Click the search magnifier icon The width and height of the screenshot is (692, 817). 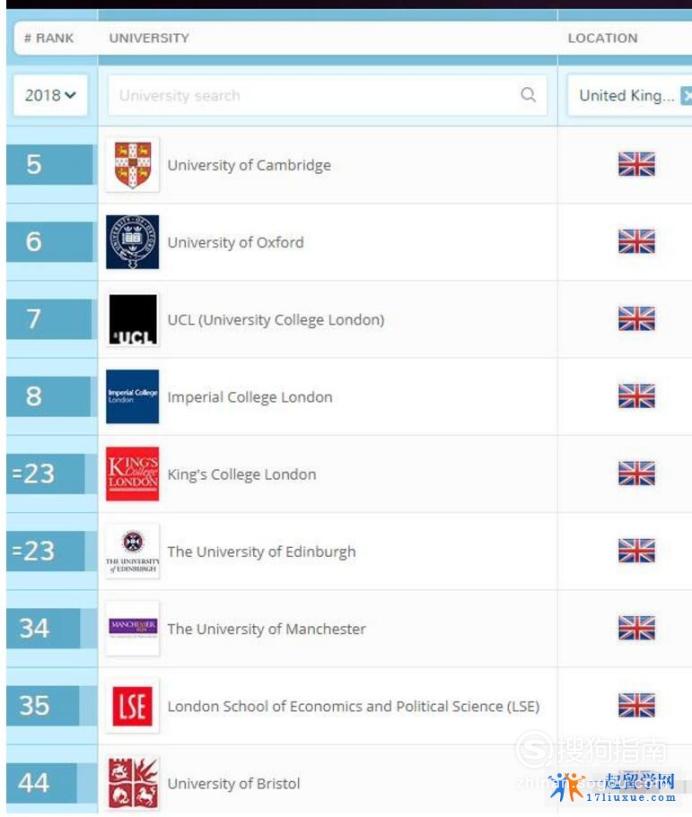point(528,95)
